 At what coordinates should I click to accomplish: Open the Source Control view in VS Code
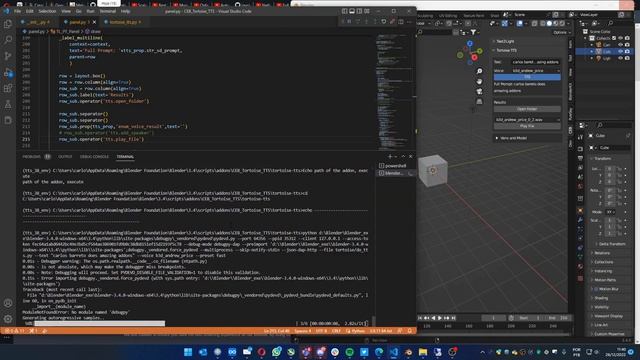(x=8, y=56)
